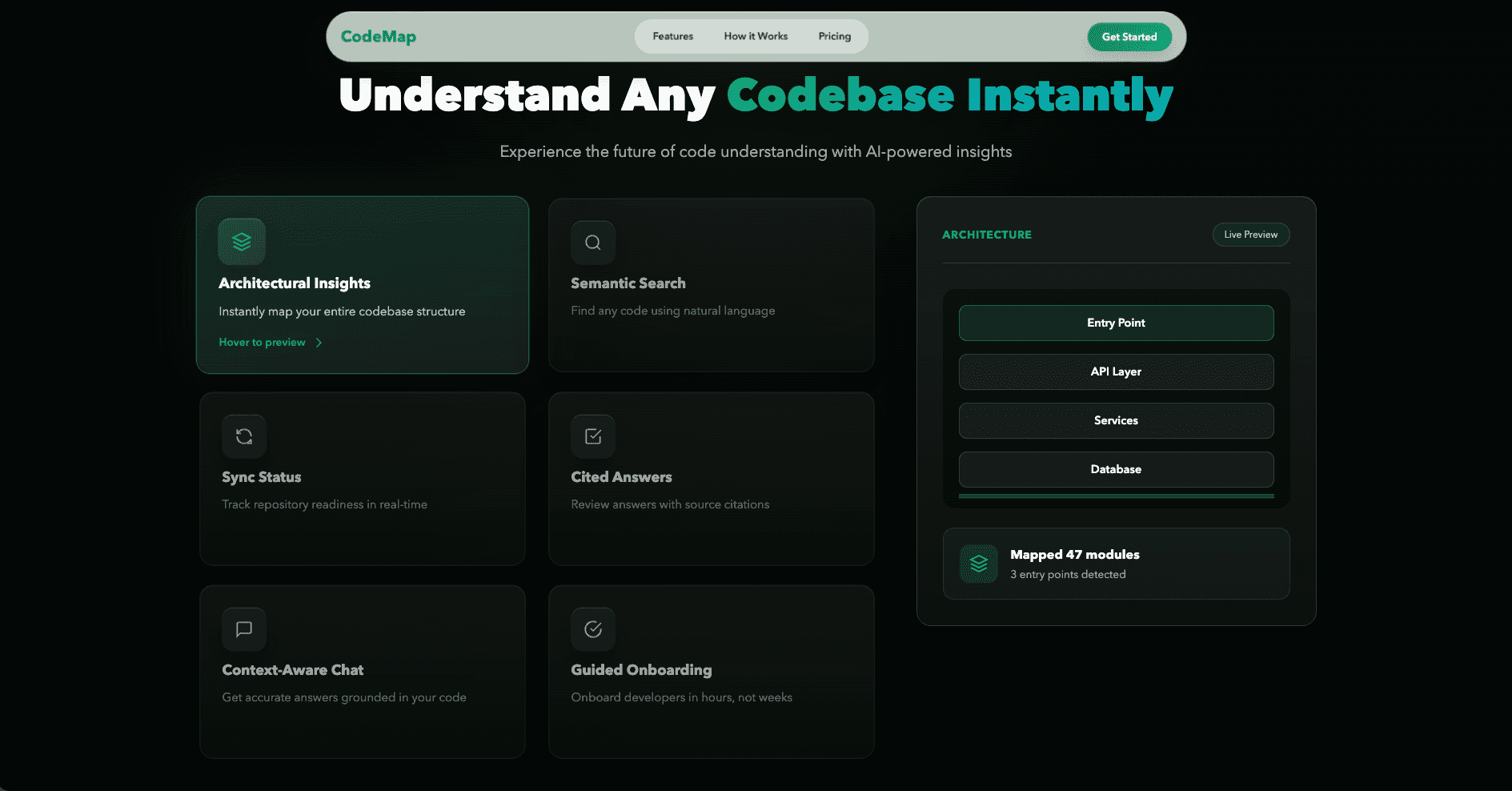1512x791 pixels.
Task: Open the How it Works nav item
Action: pyautogui.click(x=756, y=37)
